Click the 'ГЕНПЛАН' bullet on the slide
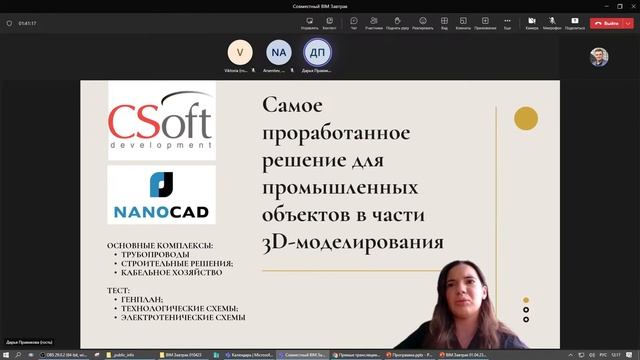This screenshot has width=640, height=360. 142,300
